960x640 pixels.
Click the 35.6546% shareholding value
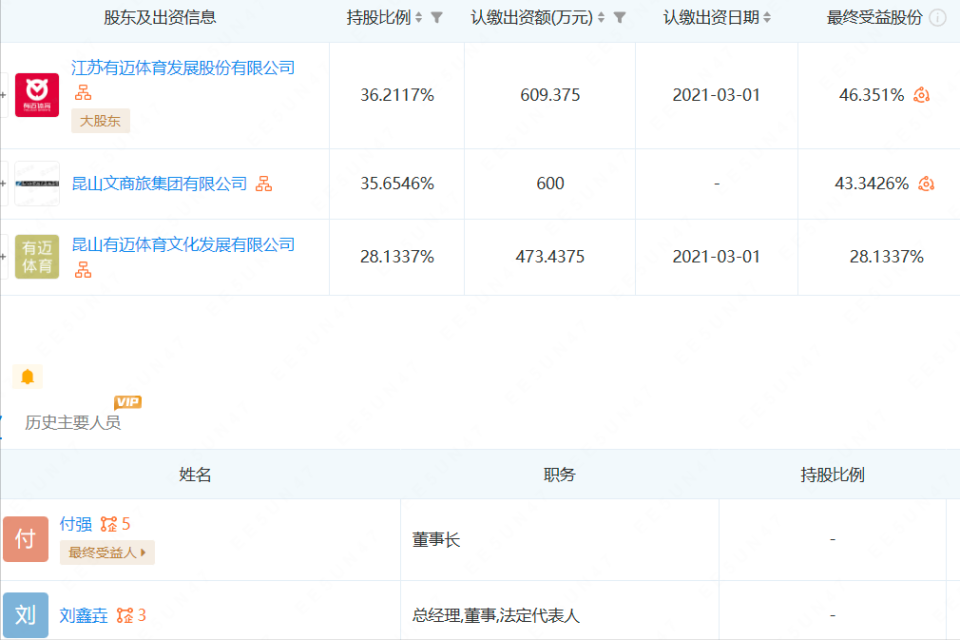397,183
